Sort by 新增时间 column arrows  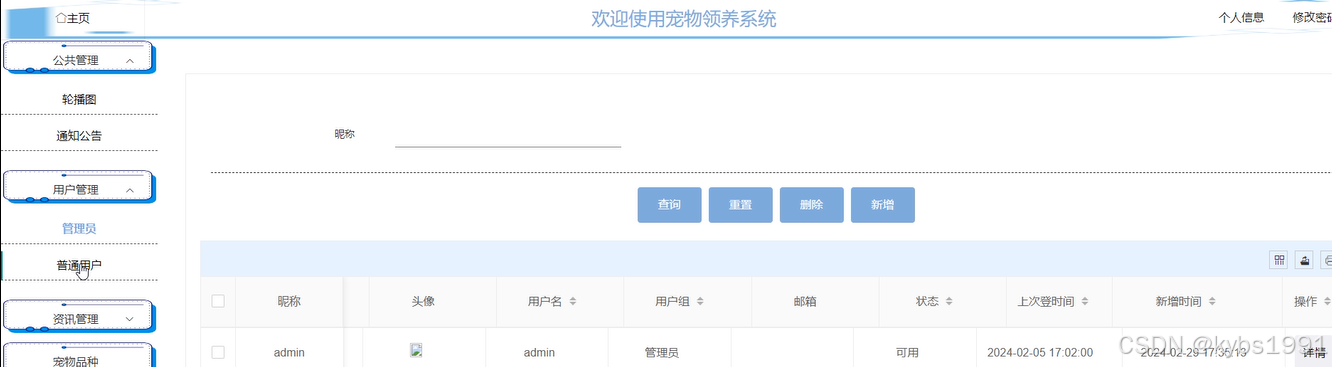pyautogui.click(x=1213, y=302)
